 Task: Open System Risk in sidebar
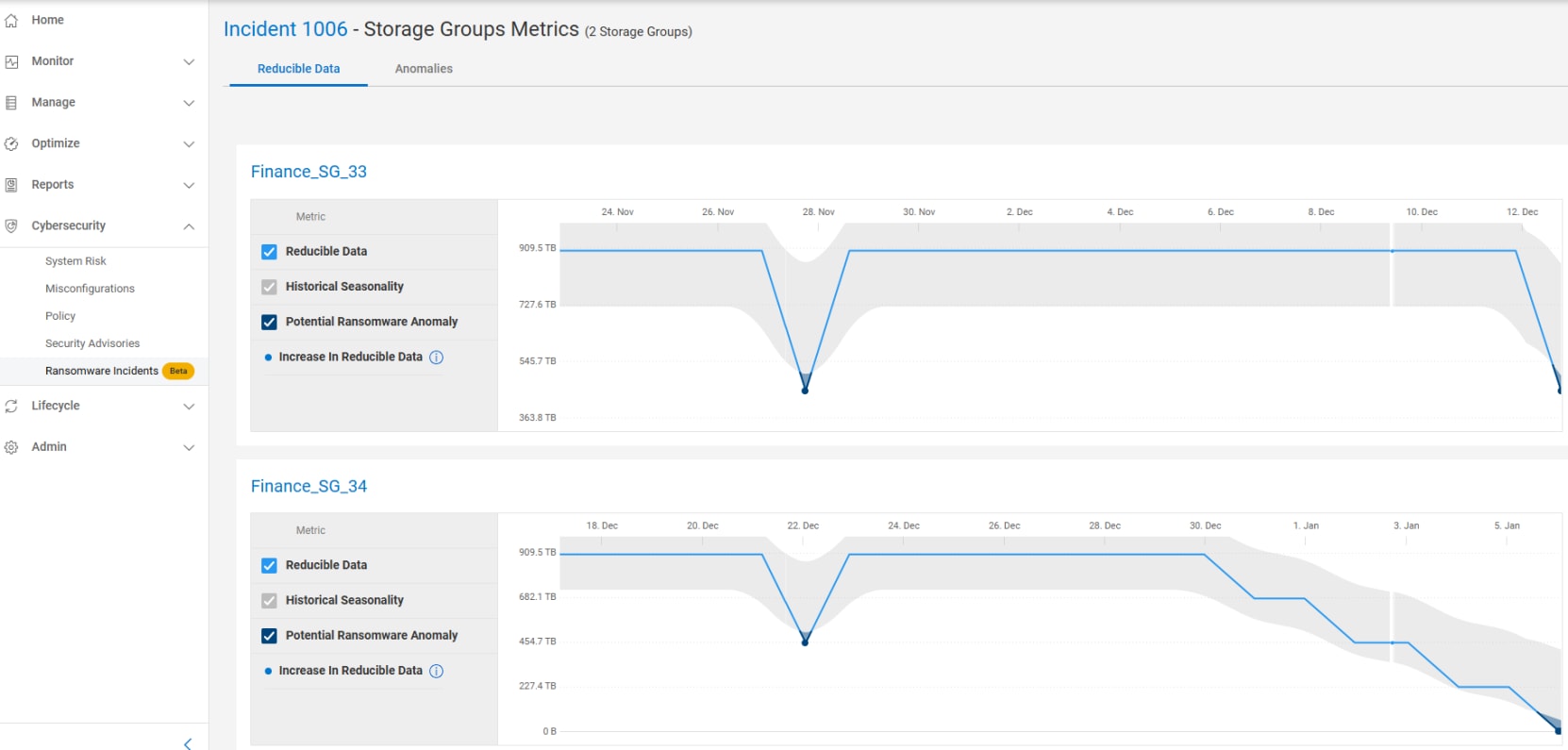pyautogui.click(x=75, y=261)
